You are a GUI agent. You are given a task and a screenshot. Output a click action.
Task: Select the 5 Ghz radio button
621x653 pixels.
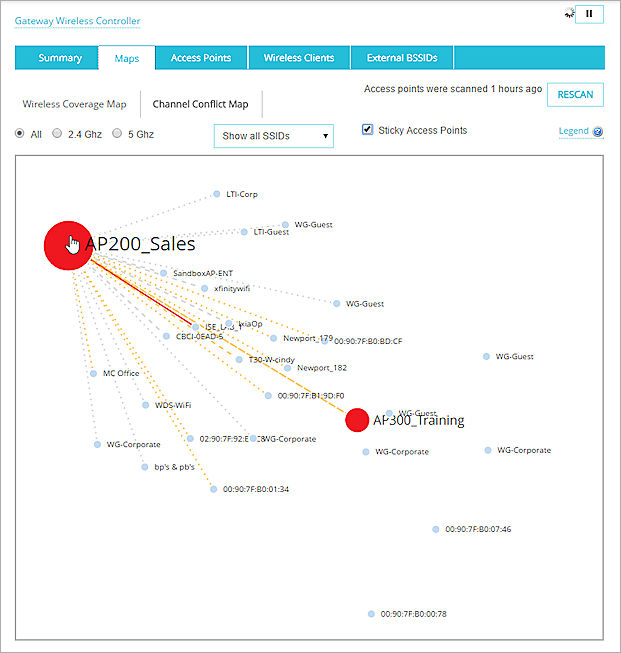coord(117,133)
